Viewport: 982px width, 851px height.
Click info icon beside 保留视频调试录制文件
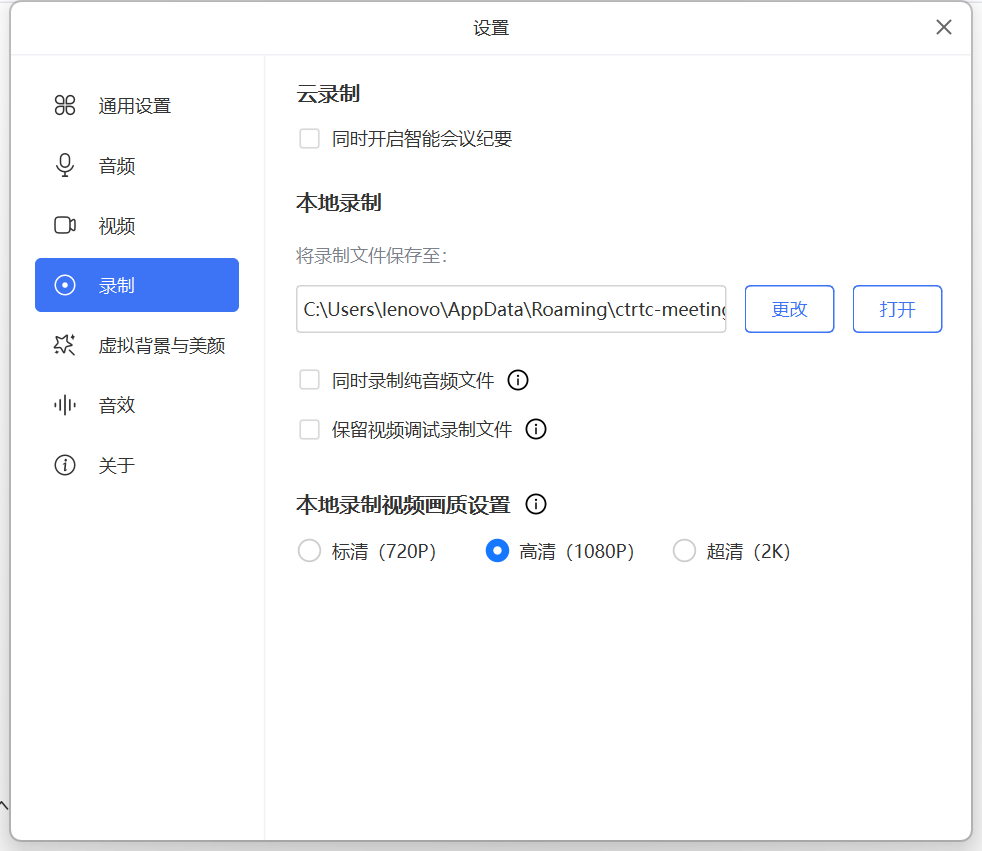tap(536, 430)
